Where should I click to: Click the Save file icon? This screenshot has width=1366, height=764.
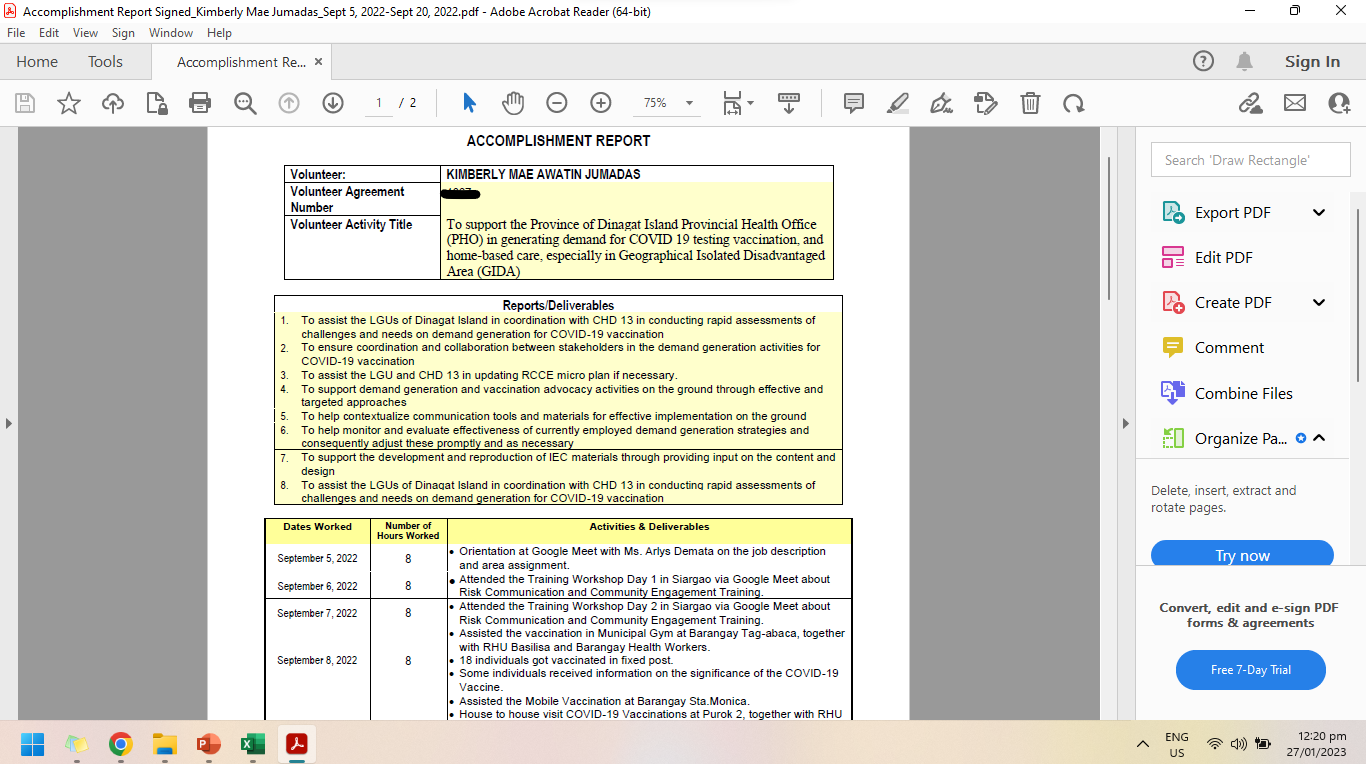25,103
